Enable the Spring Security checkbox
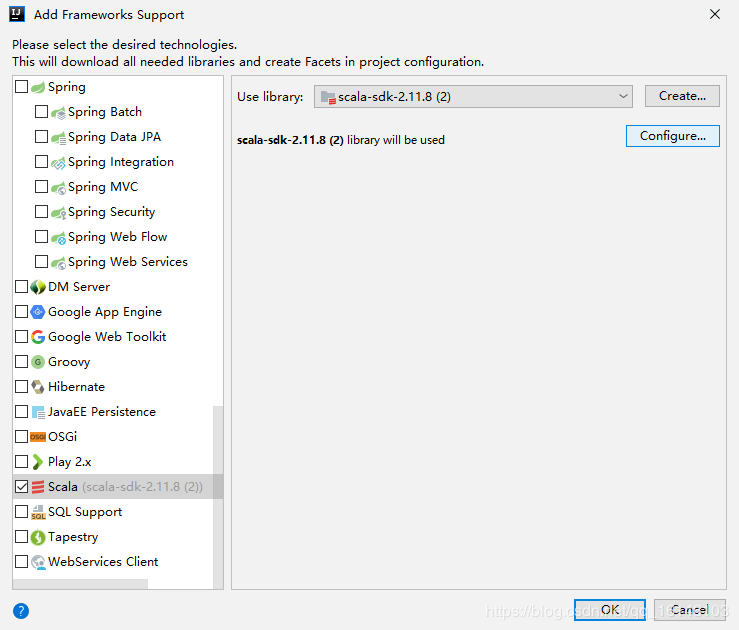 click(x=41, y=212)
